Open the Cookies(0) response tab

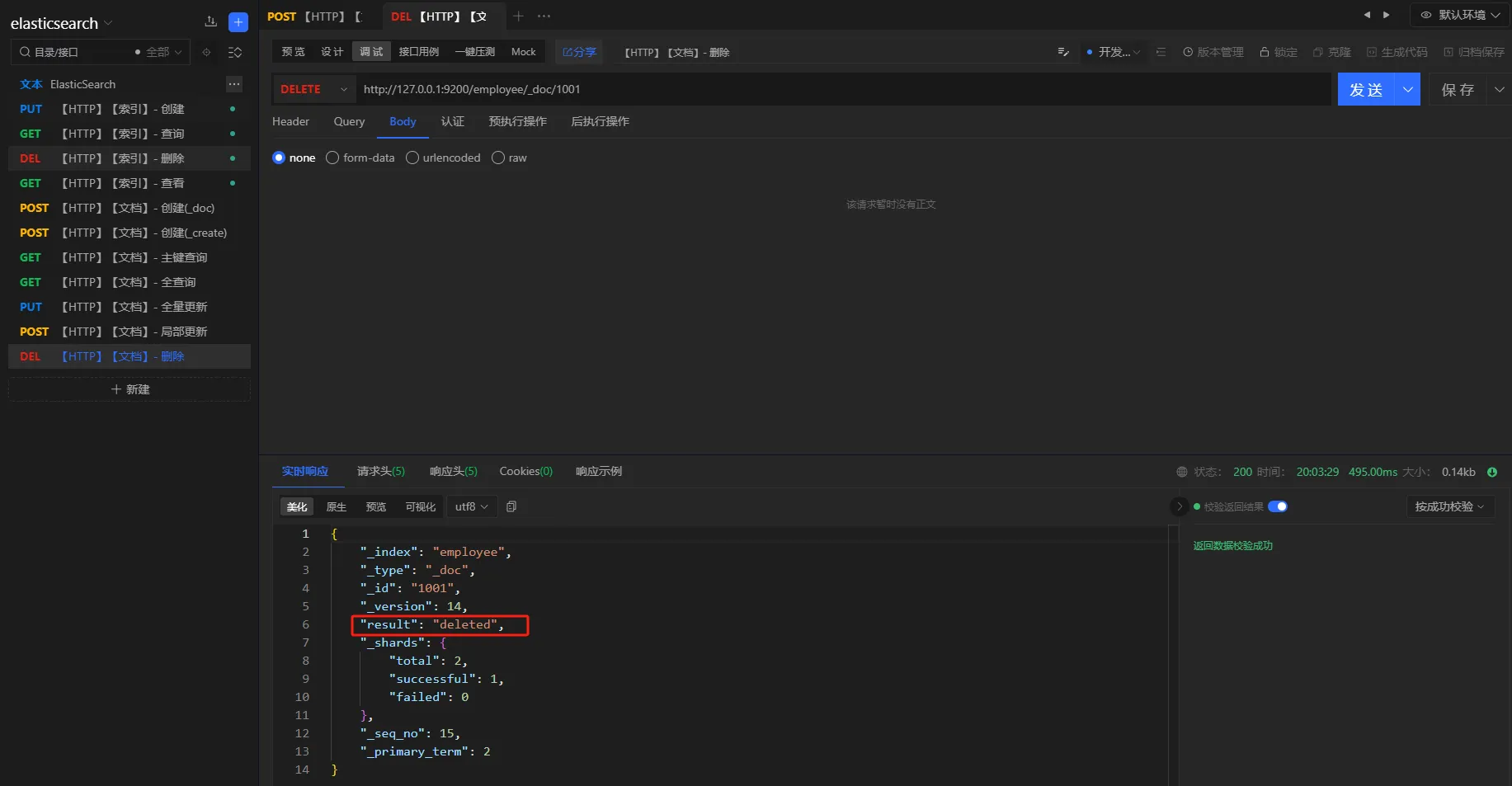click(x=525, y=471)
